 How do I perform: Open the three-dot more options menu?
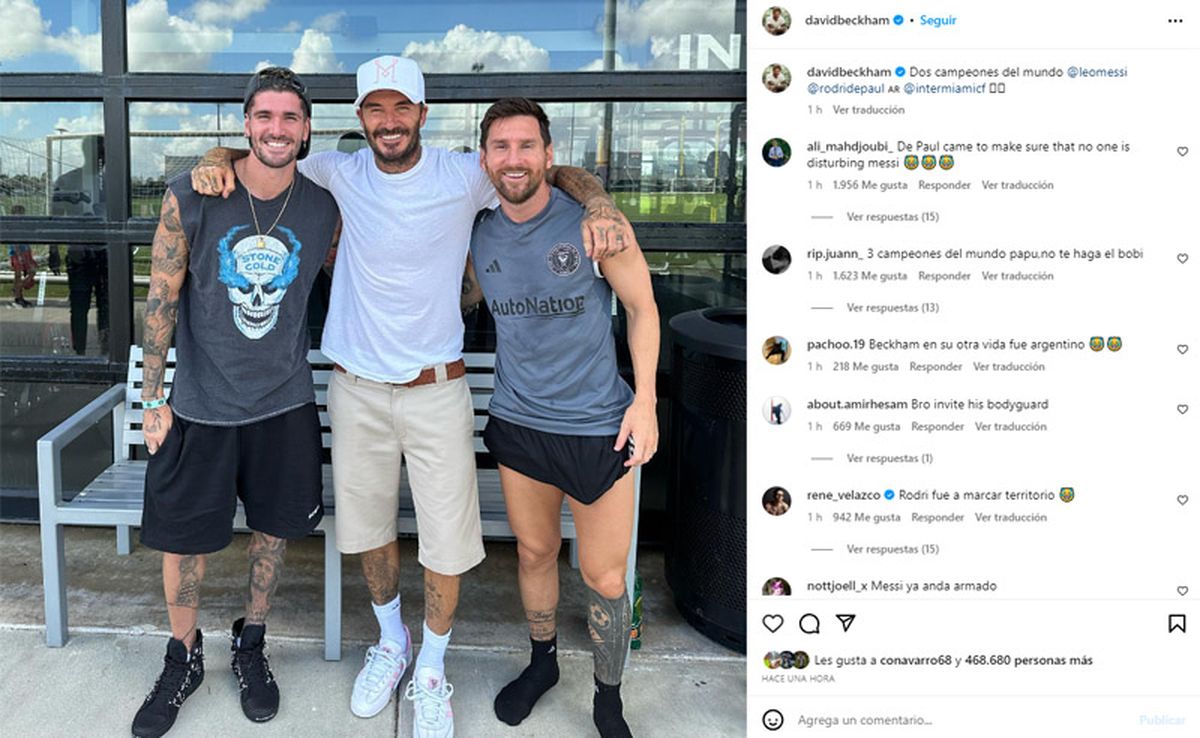coord(1175,20)
